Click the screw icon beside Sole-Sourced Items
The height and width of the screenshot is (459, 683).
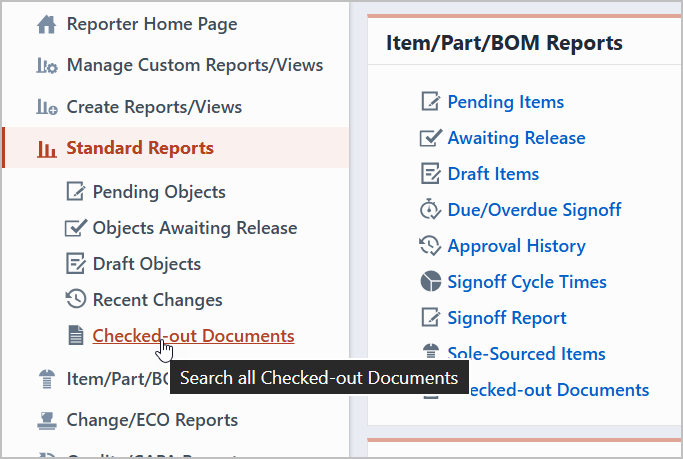tap(430, 351)
